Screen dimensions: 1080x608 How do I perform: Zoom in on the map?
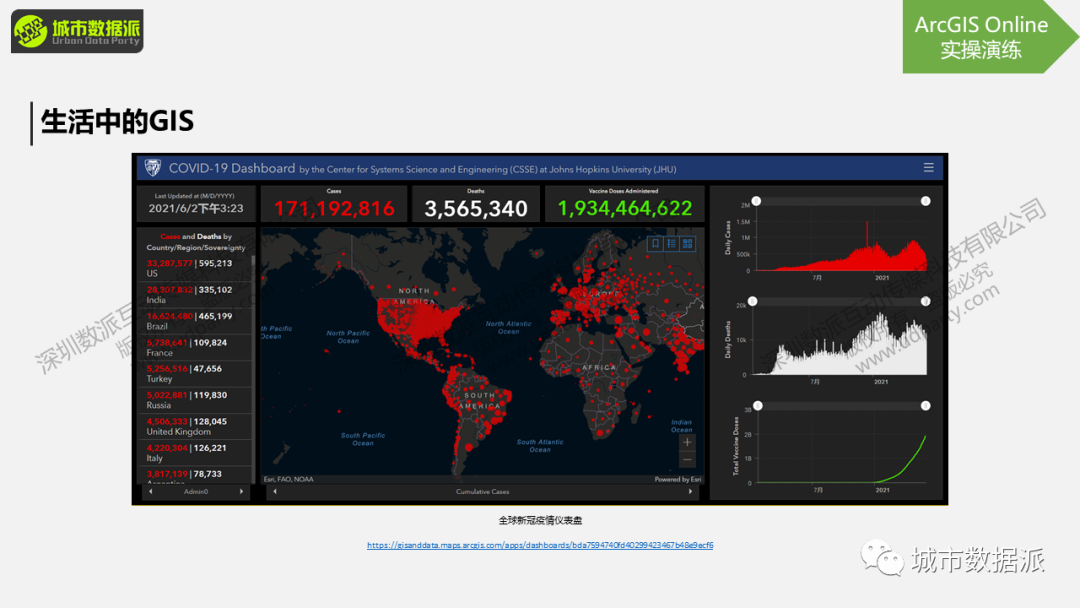click(x=687, y=442)
